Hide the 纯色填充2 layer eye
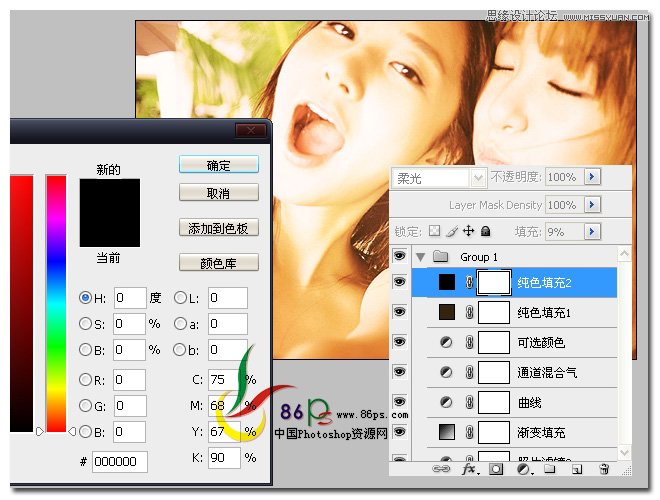 (399, 282)
